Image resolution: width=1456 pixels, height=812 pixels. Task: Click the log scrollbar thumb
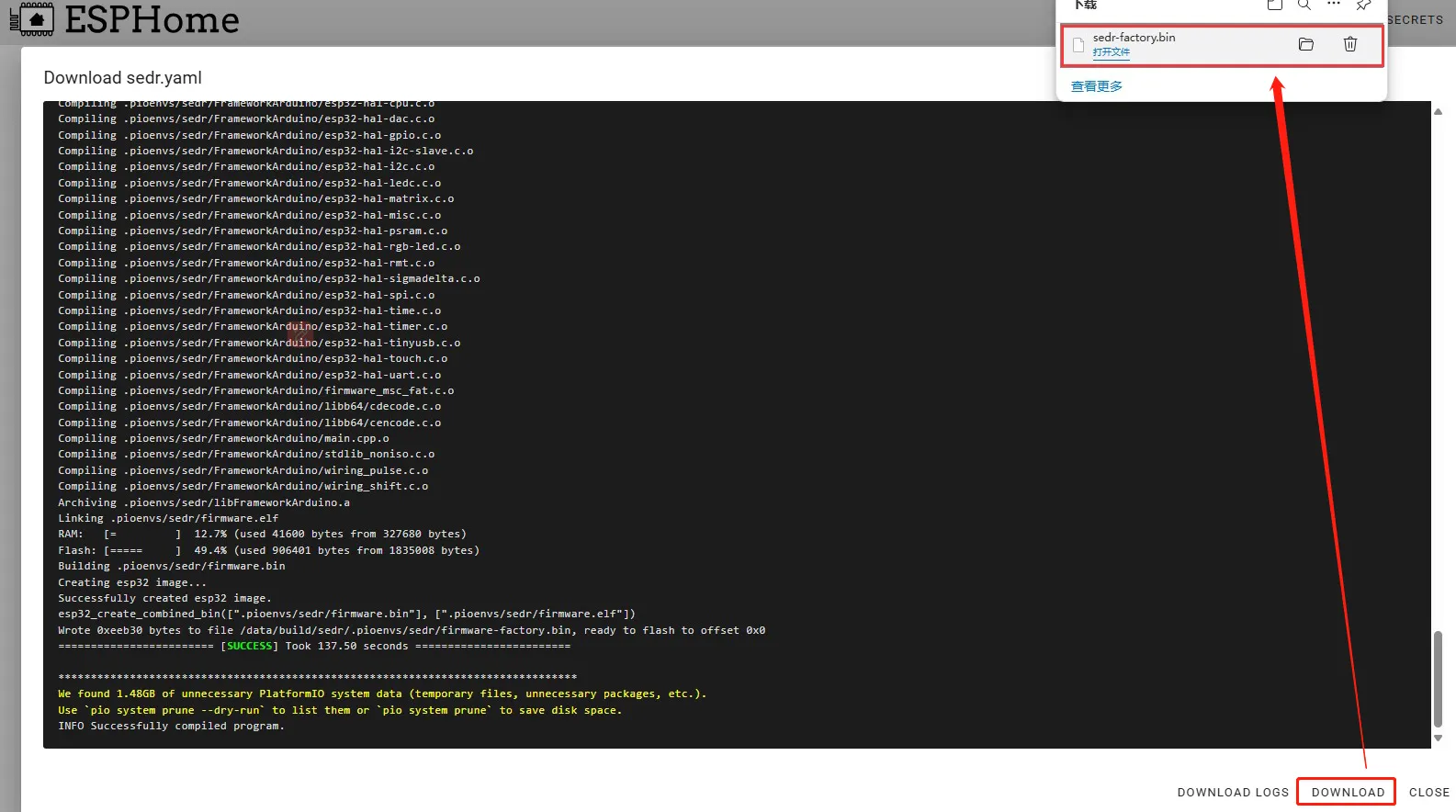click(1438, 678)
